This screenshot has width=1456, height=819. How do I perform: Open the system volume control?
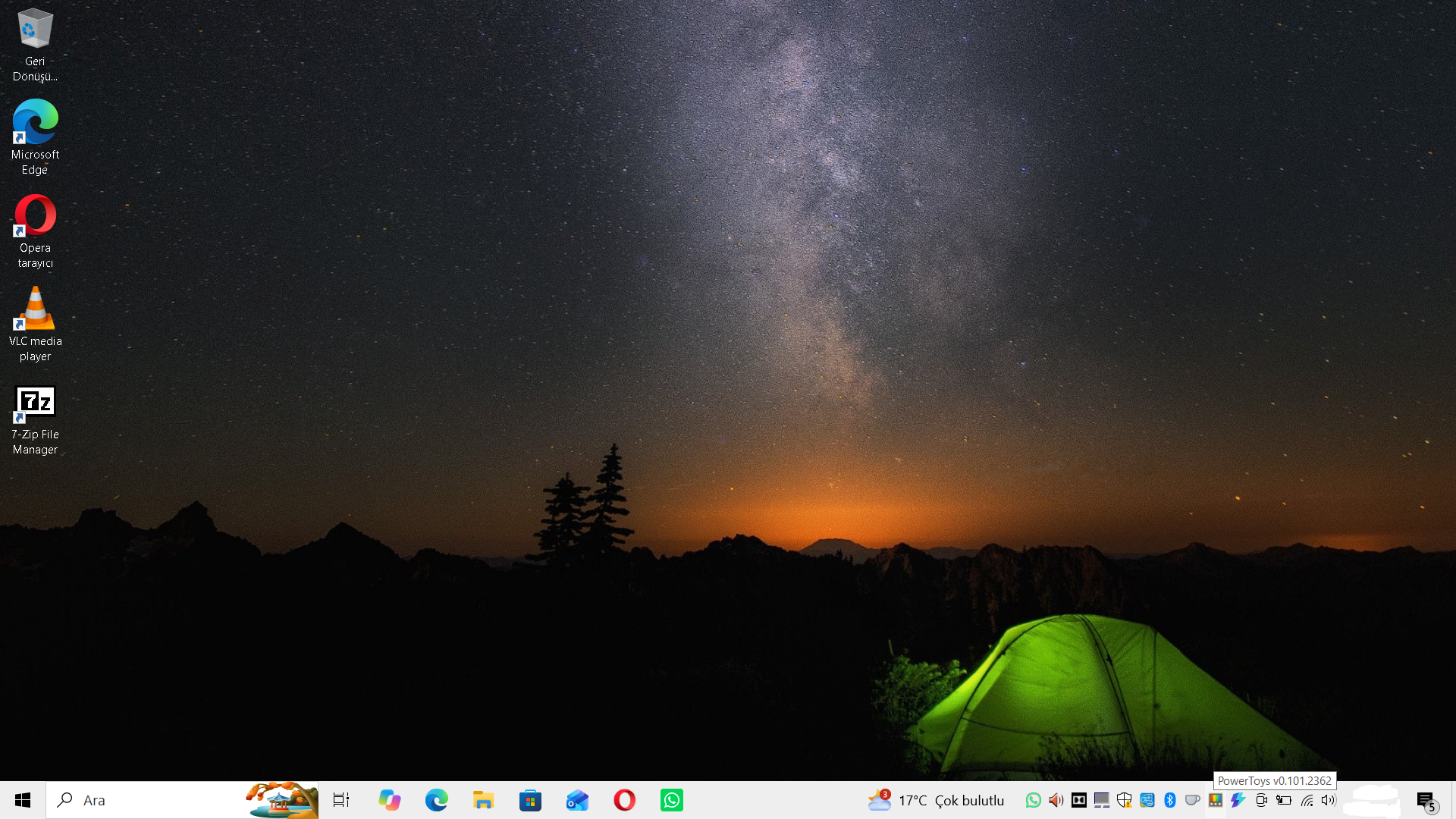click(1329, 800)
